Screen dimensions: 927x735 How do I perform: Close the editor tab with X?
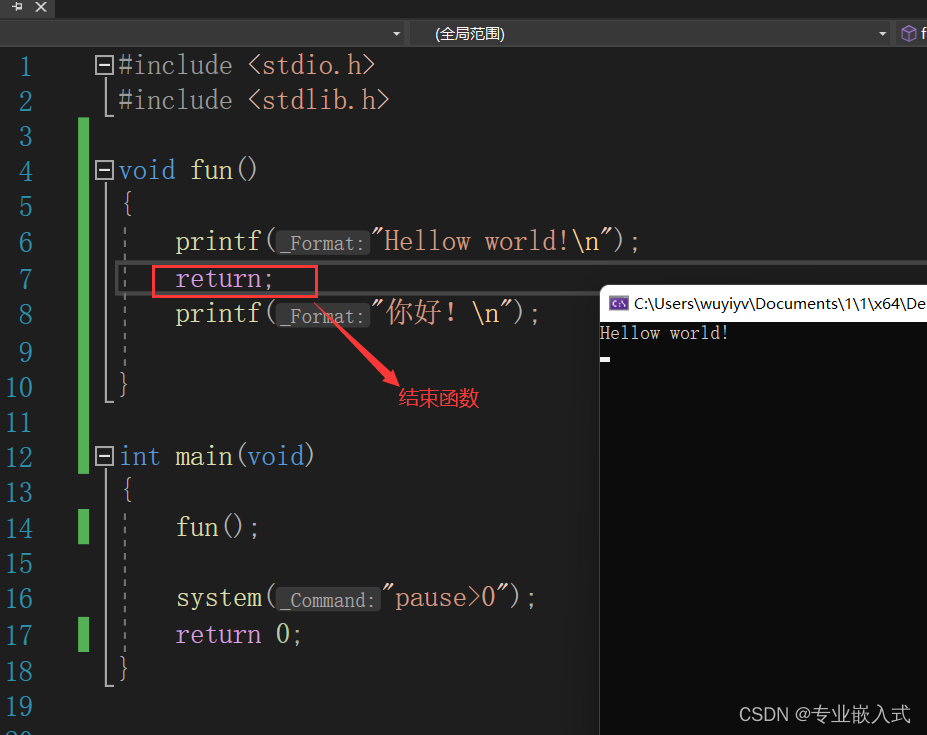(41, 7)
